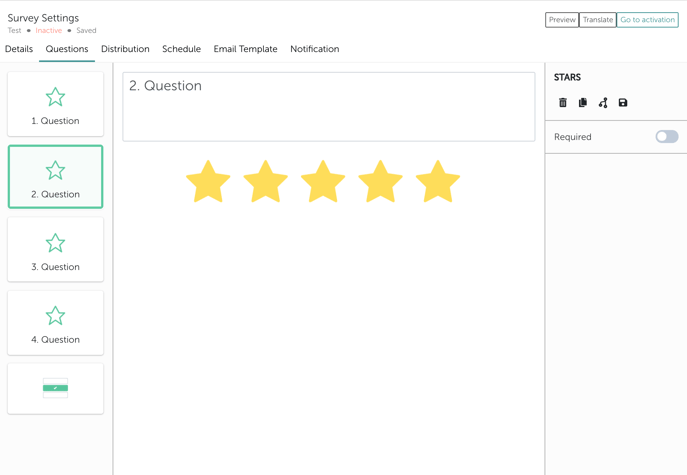Open the 1. Question card
The width and height of the screenshot is (687, 475).
pos(55,104)
